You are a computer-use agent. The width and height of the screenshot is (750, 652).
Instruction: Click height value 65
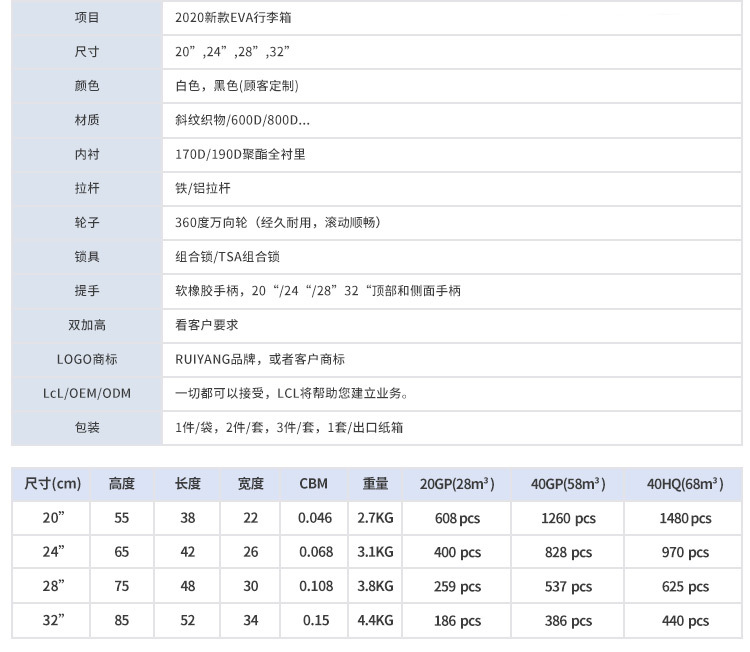(121, 552)
